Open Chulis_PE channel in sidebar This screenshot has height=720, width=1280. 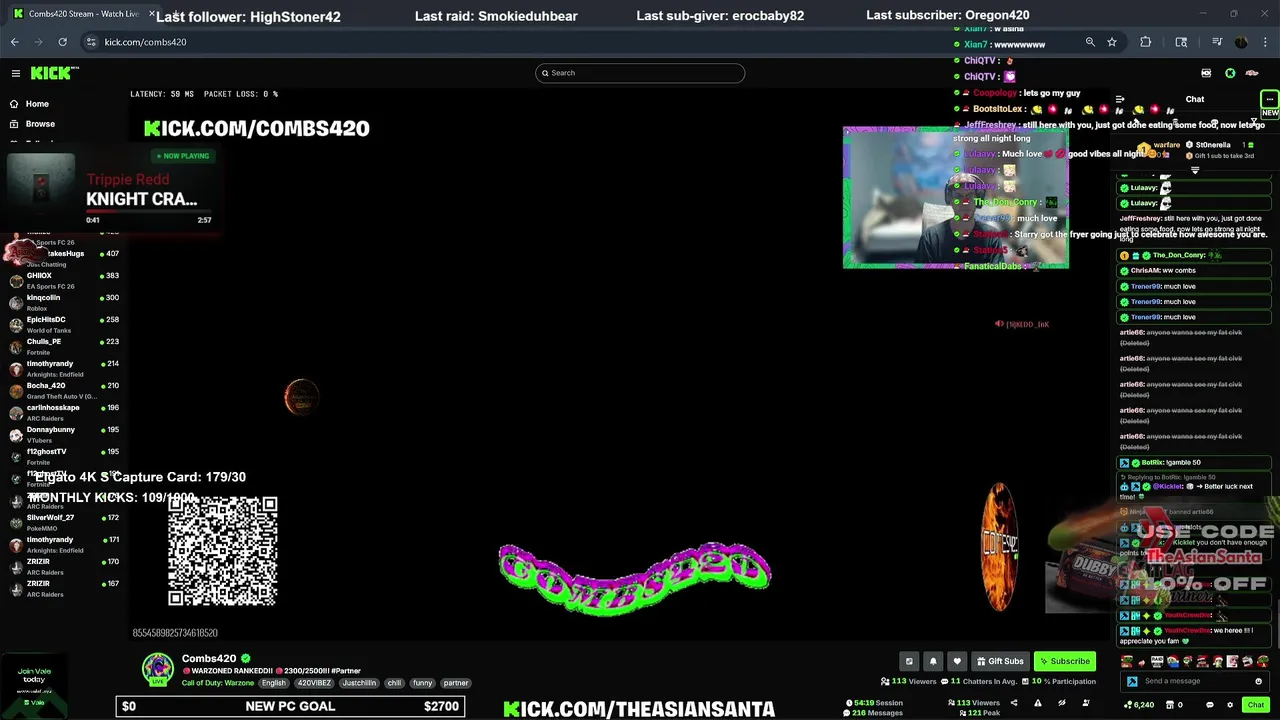click(x=62, y=346)
